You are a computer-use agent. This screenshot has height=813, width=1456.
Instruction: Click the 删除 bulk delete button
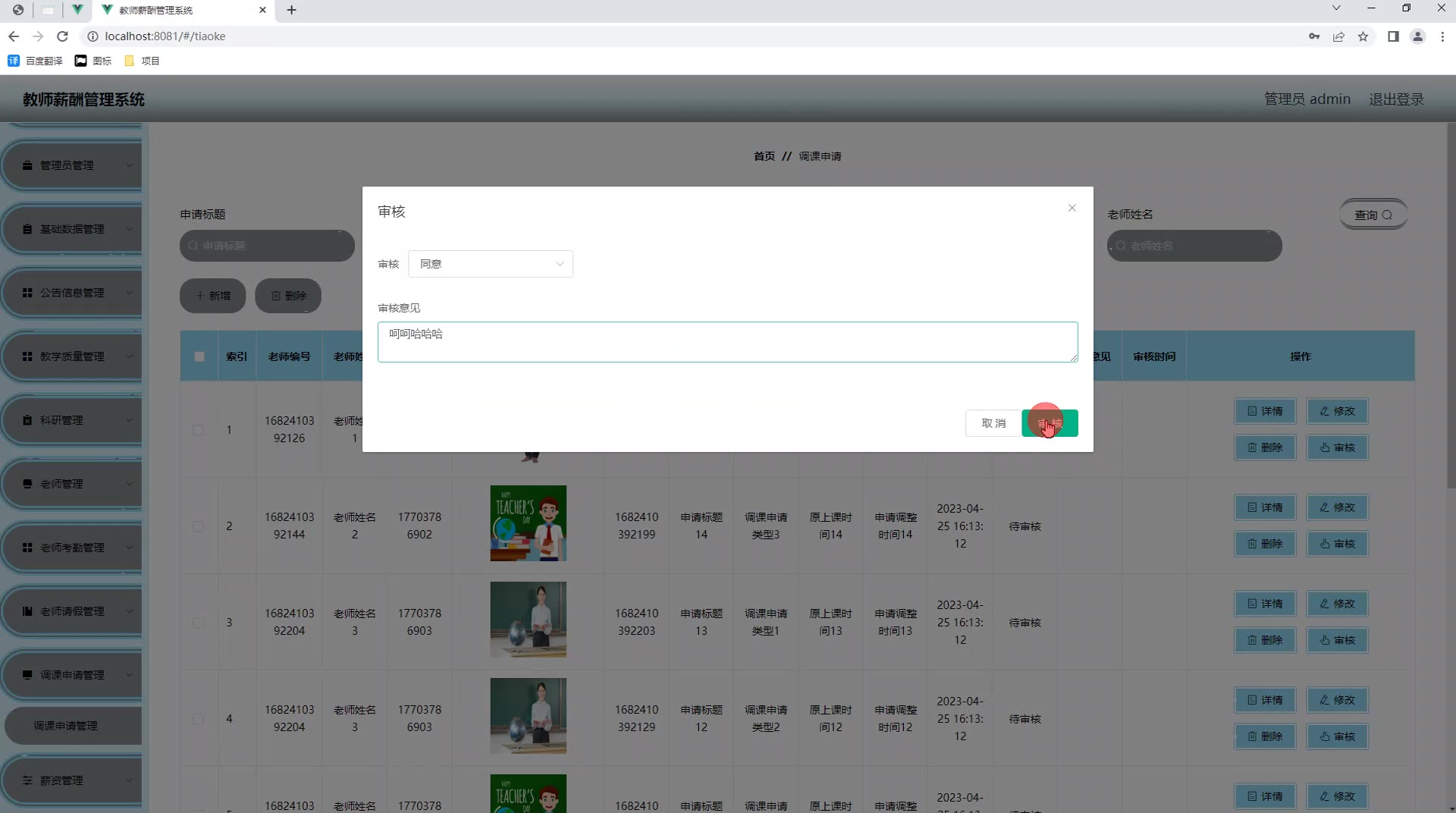point(288,296)
